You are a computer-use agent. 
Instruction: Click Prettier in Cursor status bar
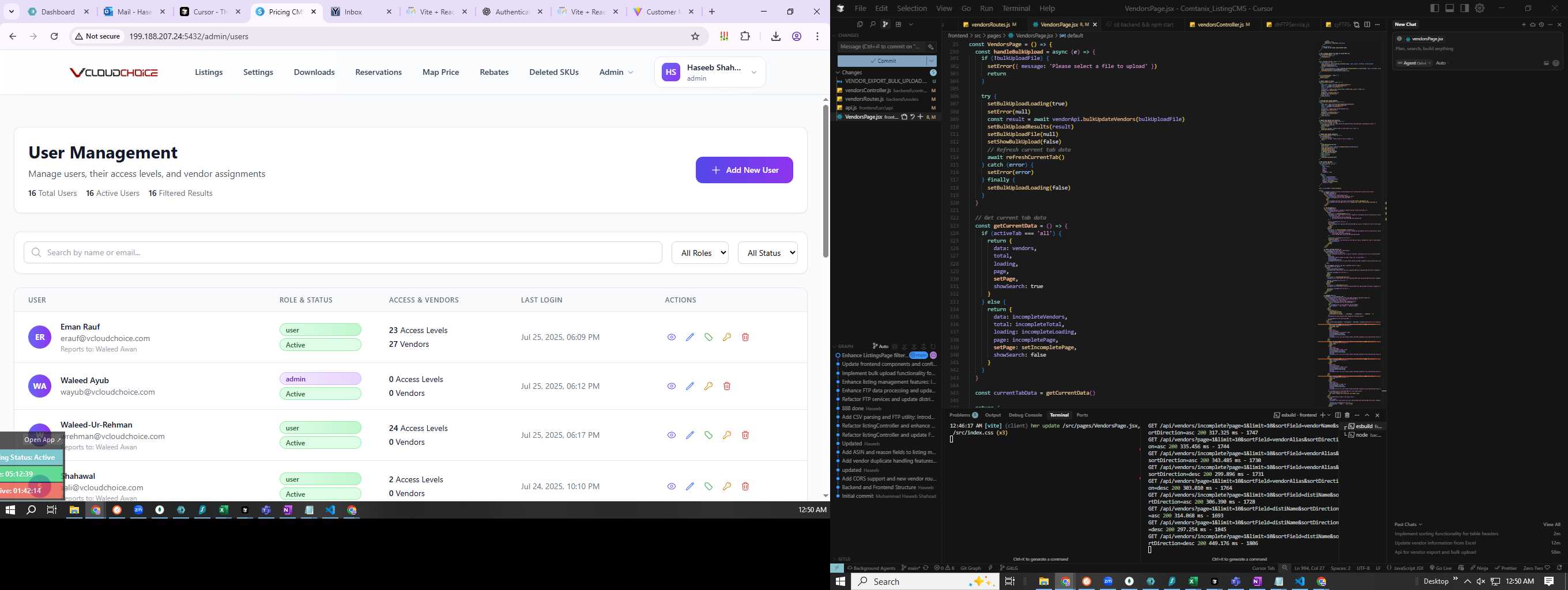point(1505,568)
